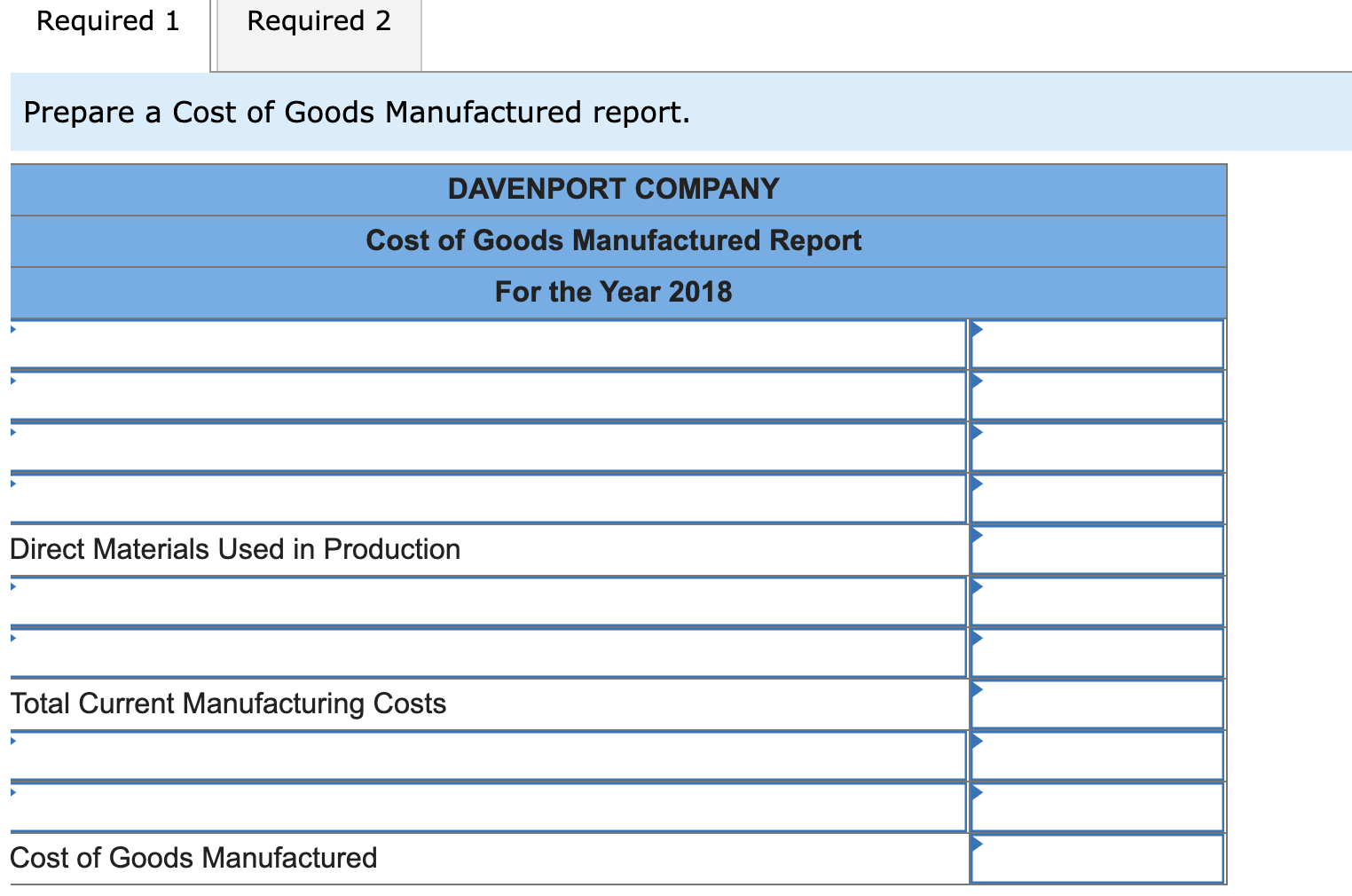Switch to the Required 1 tab
1352x896 pixels.
pyautogui.click(x=106, y=21)
